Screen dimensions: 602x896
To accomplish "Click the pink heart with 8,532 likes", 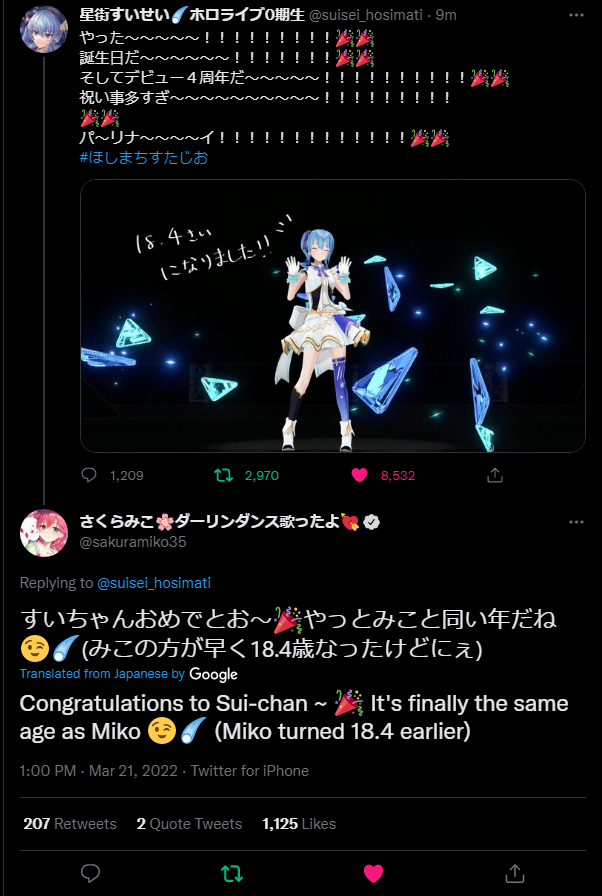I will [359, 475].
